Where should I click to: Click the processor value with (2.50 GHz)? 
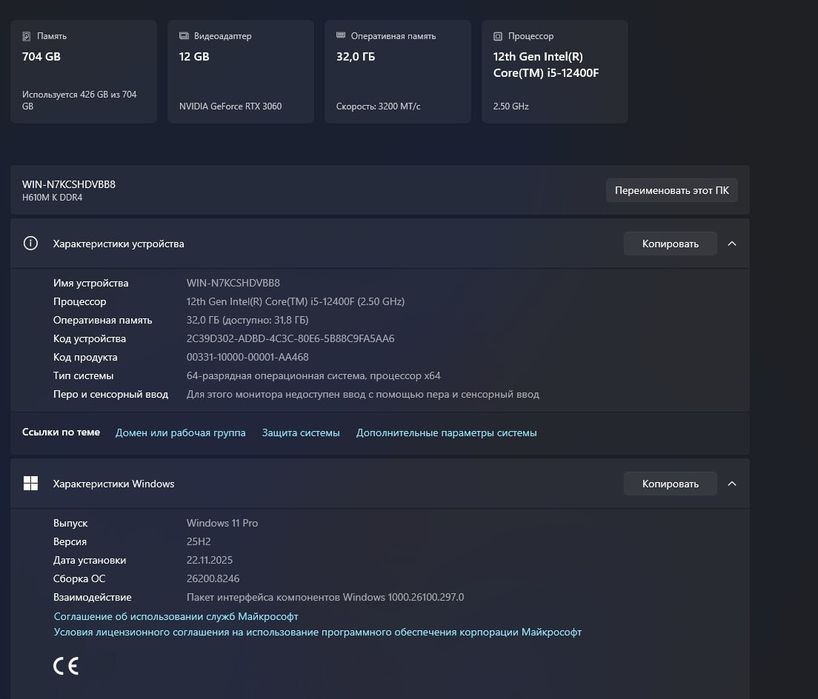pyautogui.click(x=295, y=301)
